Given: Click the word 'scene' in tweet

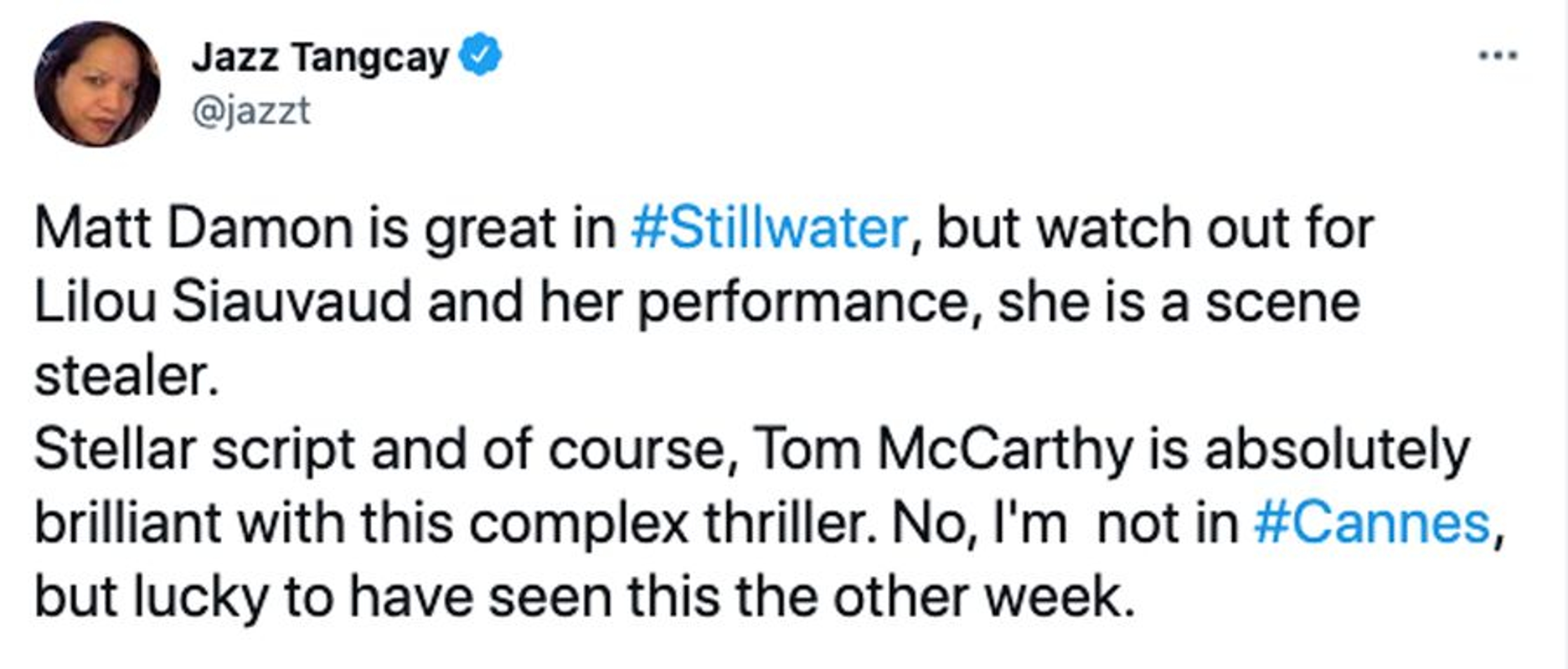Looking at the screenshot, I should click(x=1283, y=303).
